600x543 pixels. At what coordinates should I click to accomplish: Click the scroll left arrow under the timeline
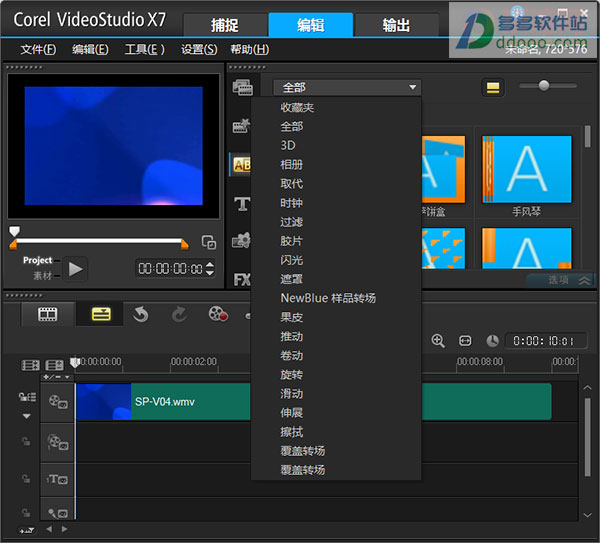tap(49, 529)
